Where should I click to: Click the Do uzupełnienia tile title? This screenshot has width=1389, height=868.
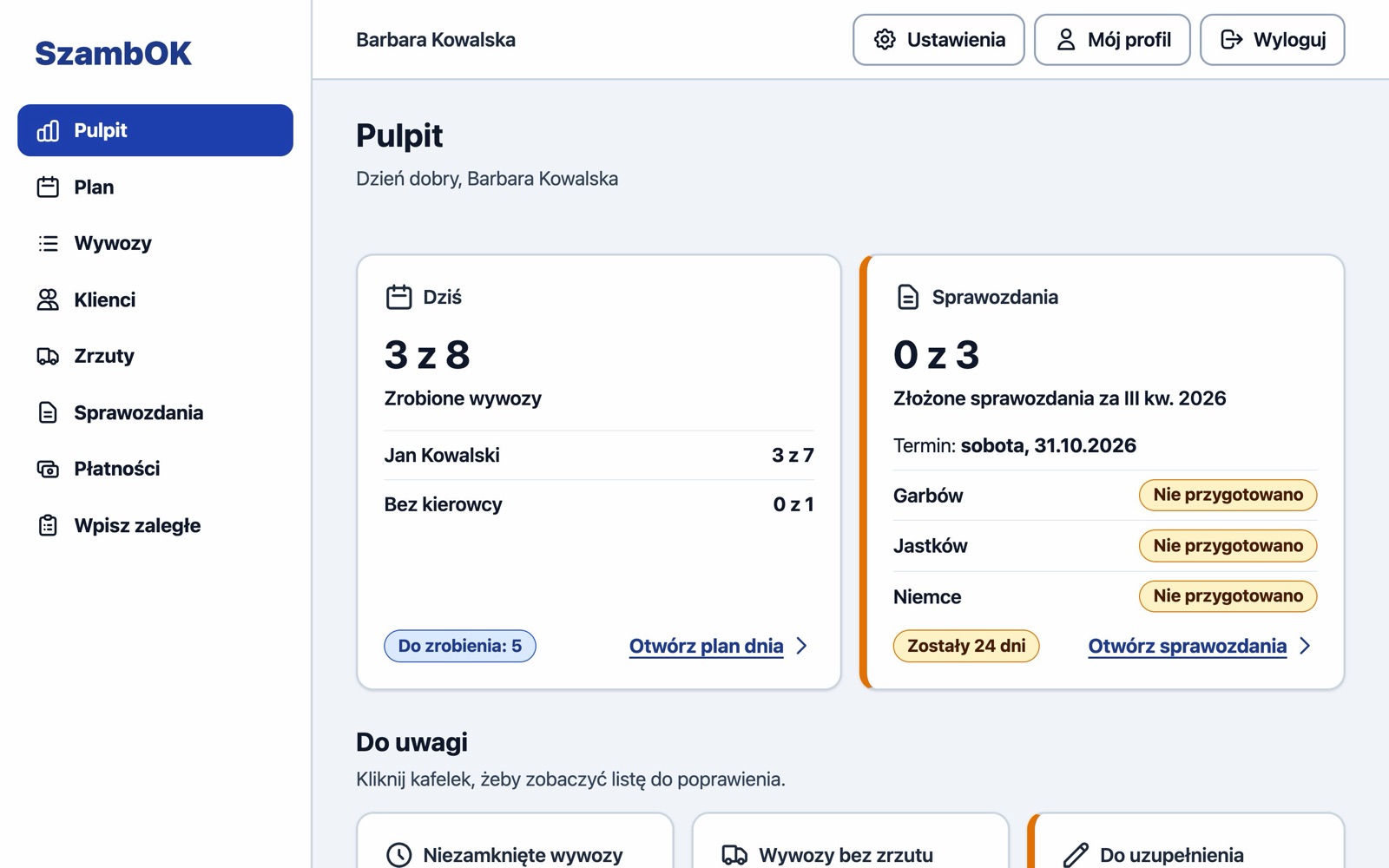tap(1171, 855)
